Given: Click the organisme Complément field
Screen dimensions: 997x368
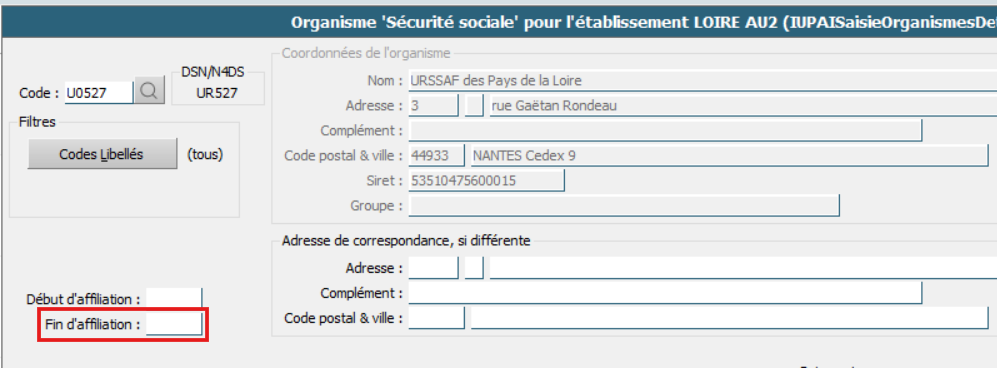Looking at the screenshot, I should [x=665, y=130].
